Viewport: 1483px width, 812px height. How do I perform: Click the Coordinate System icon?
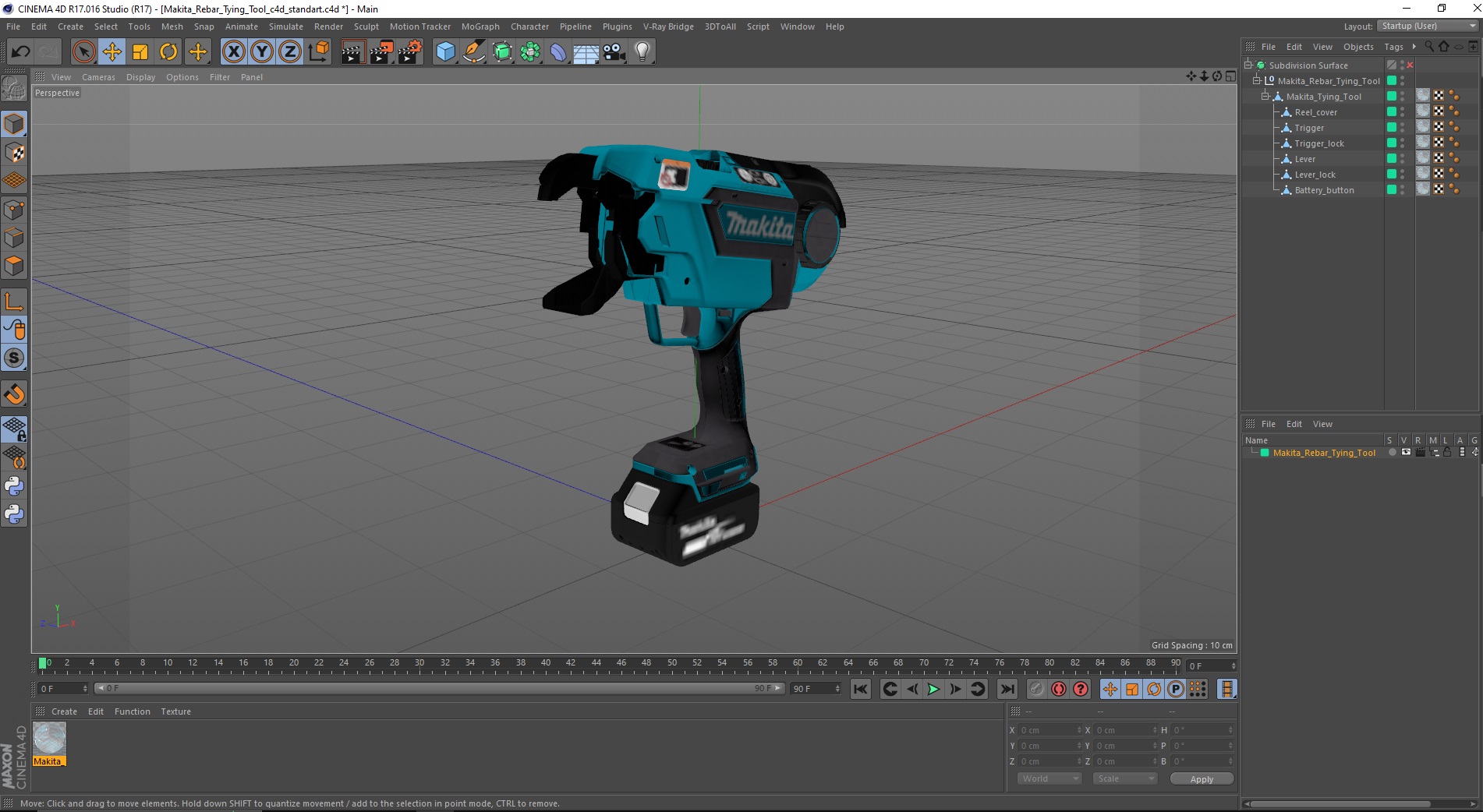[x=318, y=52]
